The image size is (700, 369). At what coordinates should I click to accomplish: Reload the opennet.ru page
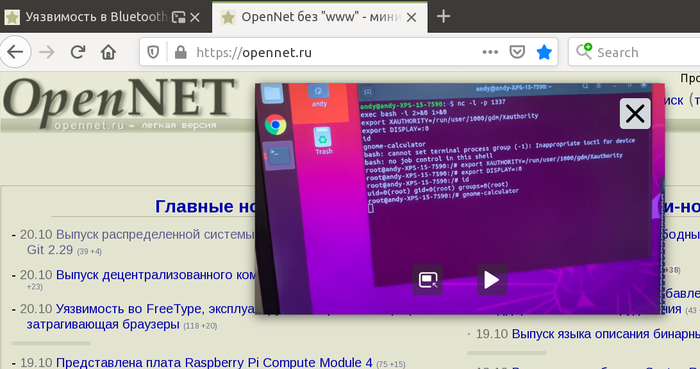pyautogui.click(x=78, y=52)
